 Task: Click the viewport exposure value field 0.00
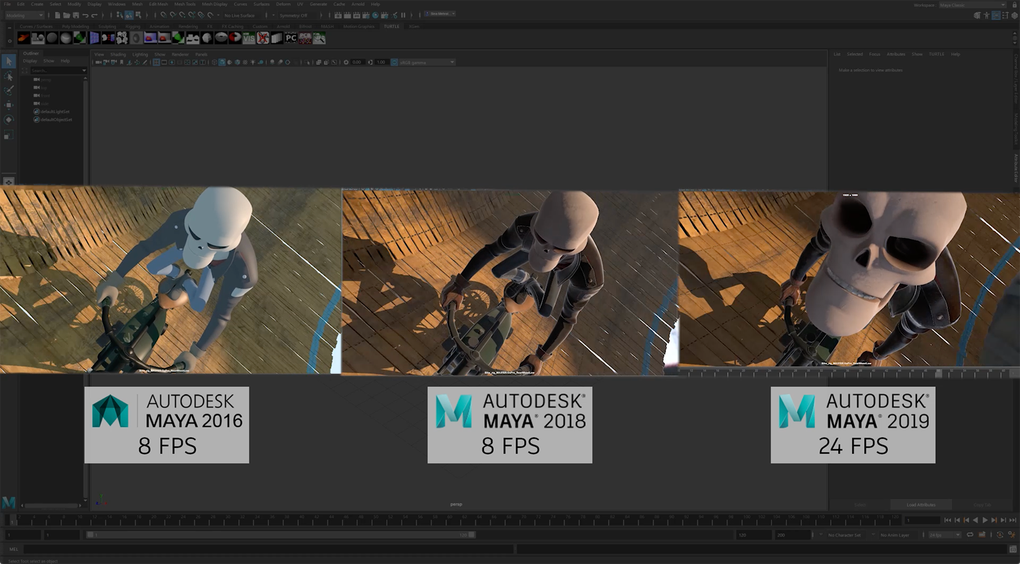point(356,62)
